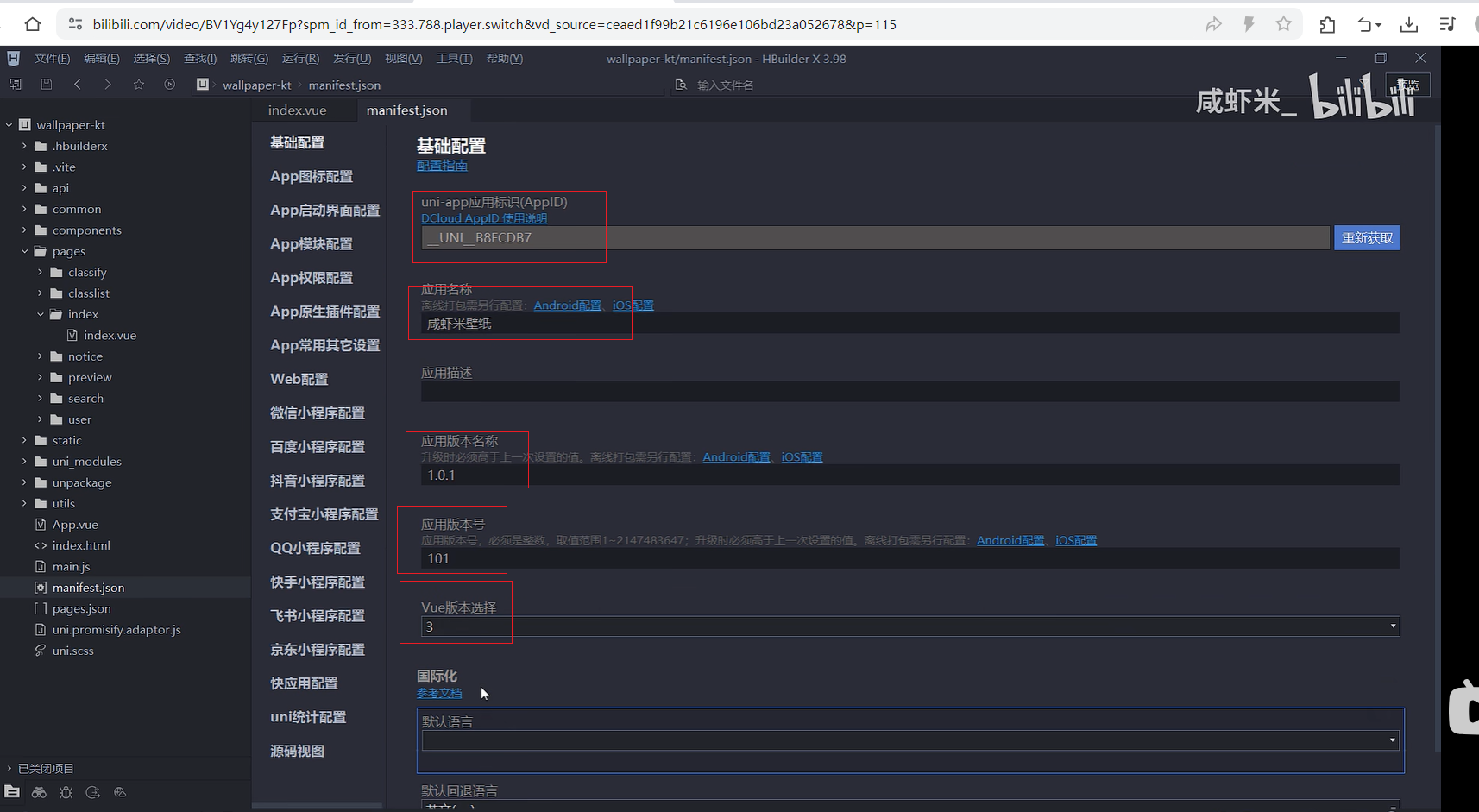Viewport: 1479px width, 812px height.
Task: Click the empty 应用描述 input field
Action: coord(910,391)
